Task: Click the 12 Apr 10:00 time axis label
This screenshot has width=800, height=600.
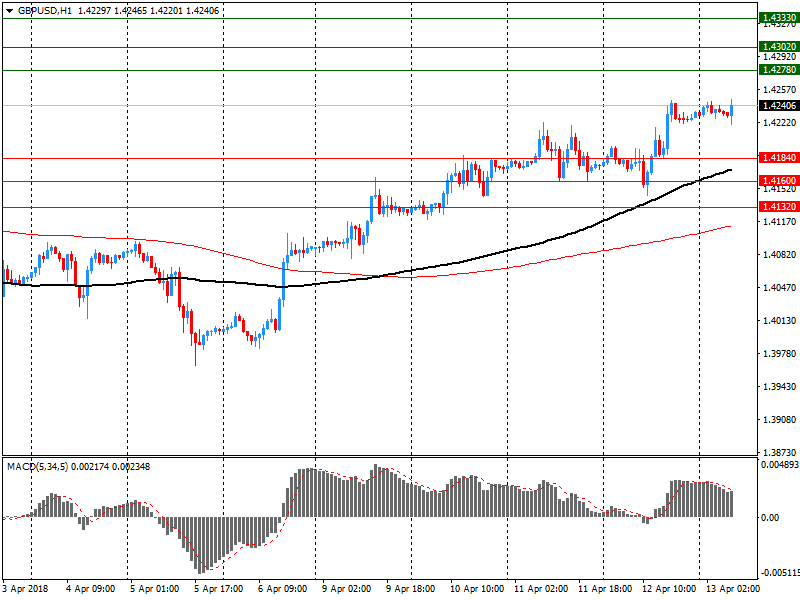Action: tap(669, 588)
